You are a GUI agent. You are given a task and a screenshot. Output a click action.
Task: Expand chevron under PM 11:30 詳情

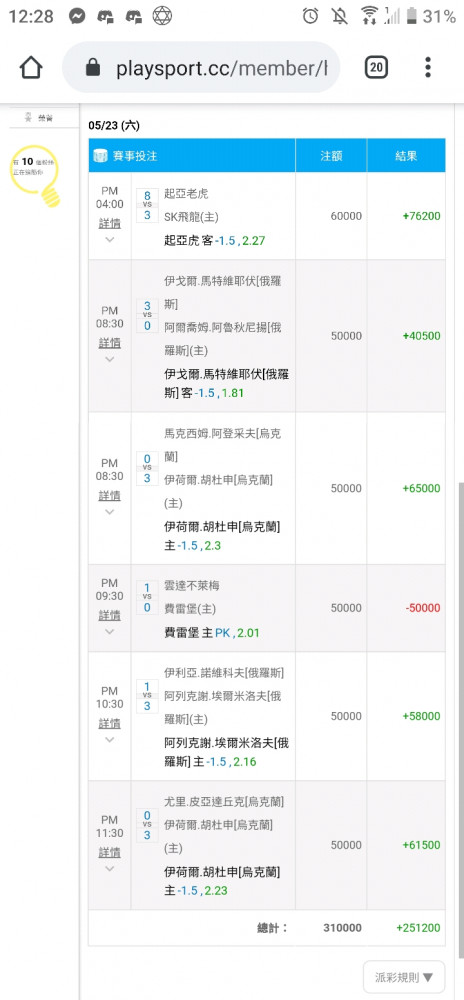(110, 869)
